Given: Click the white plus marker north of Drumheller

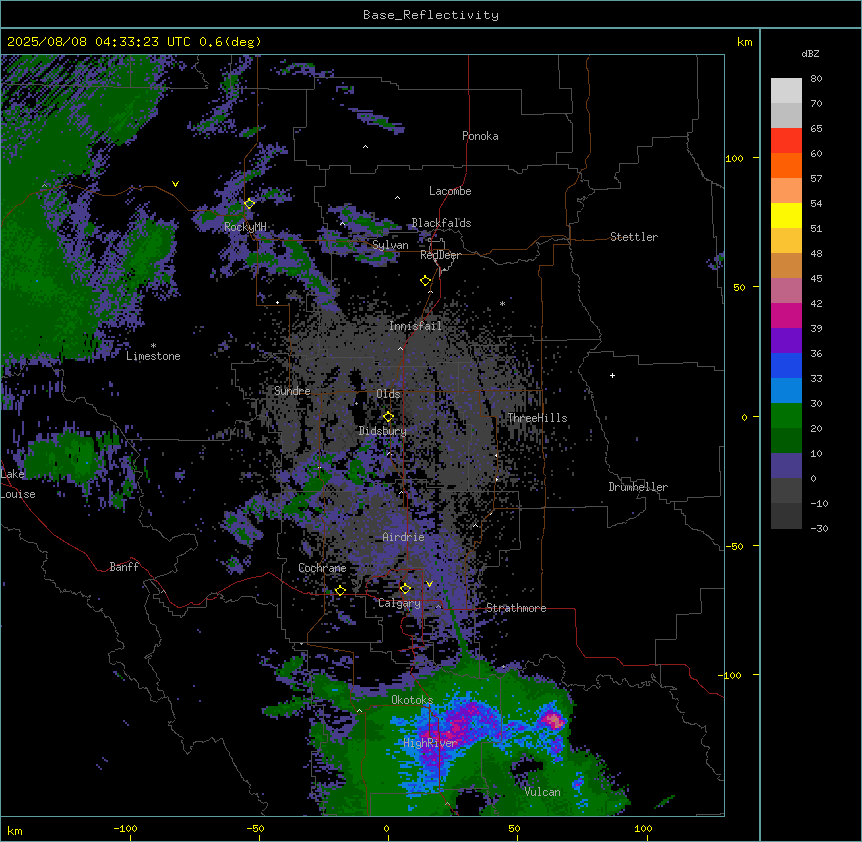Looking at the screenshot, I should click(x=612, y=375).
